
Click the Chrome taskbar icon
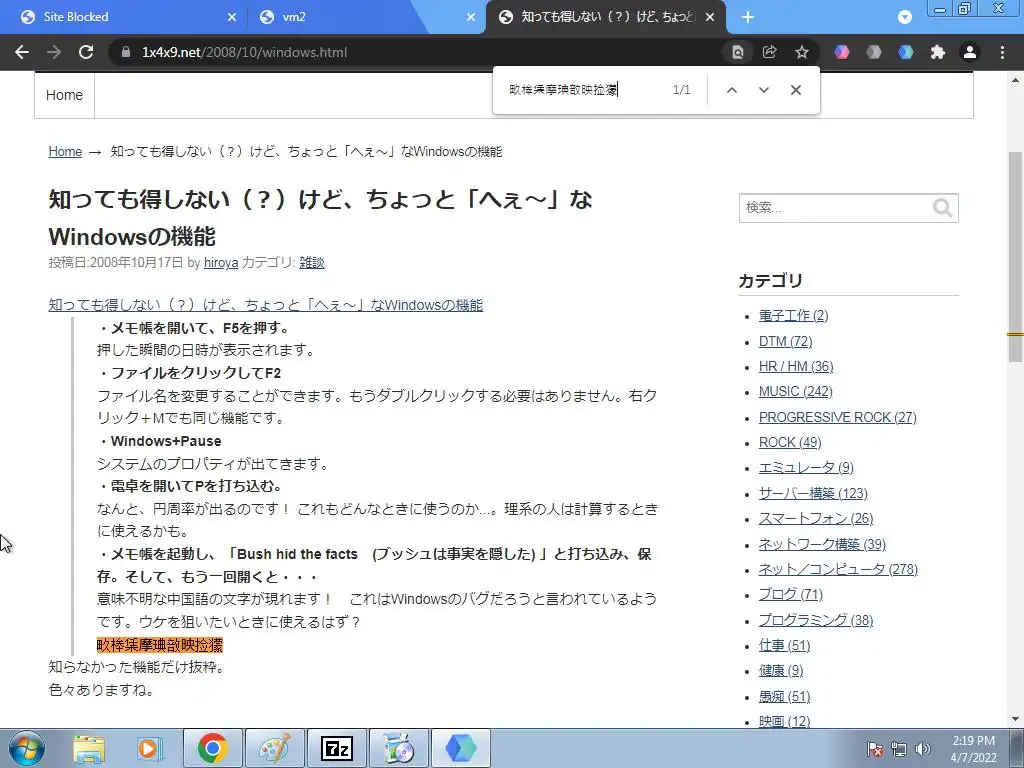[212, 748]
